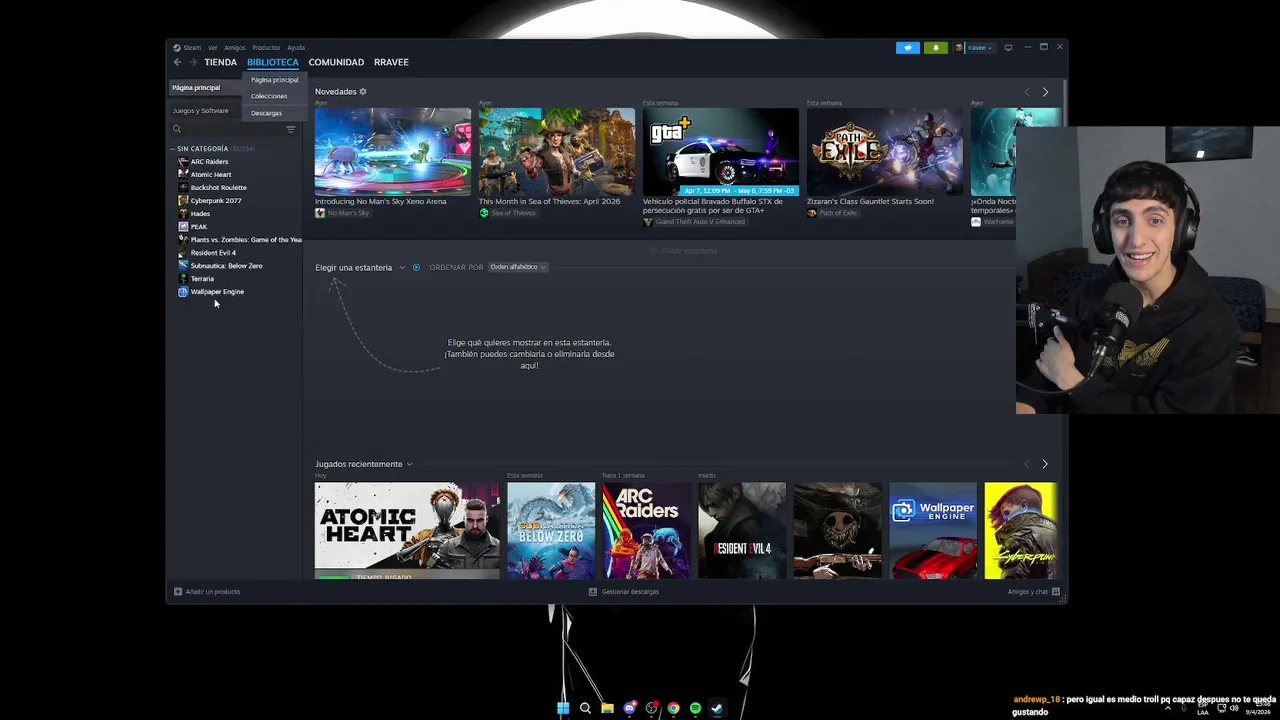
Task: Click the PEAK game icon in list
Action: [x=183, y=226]
